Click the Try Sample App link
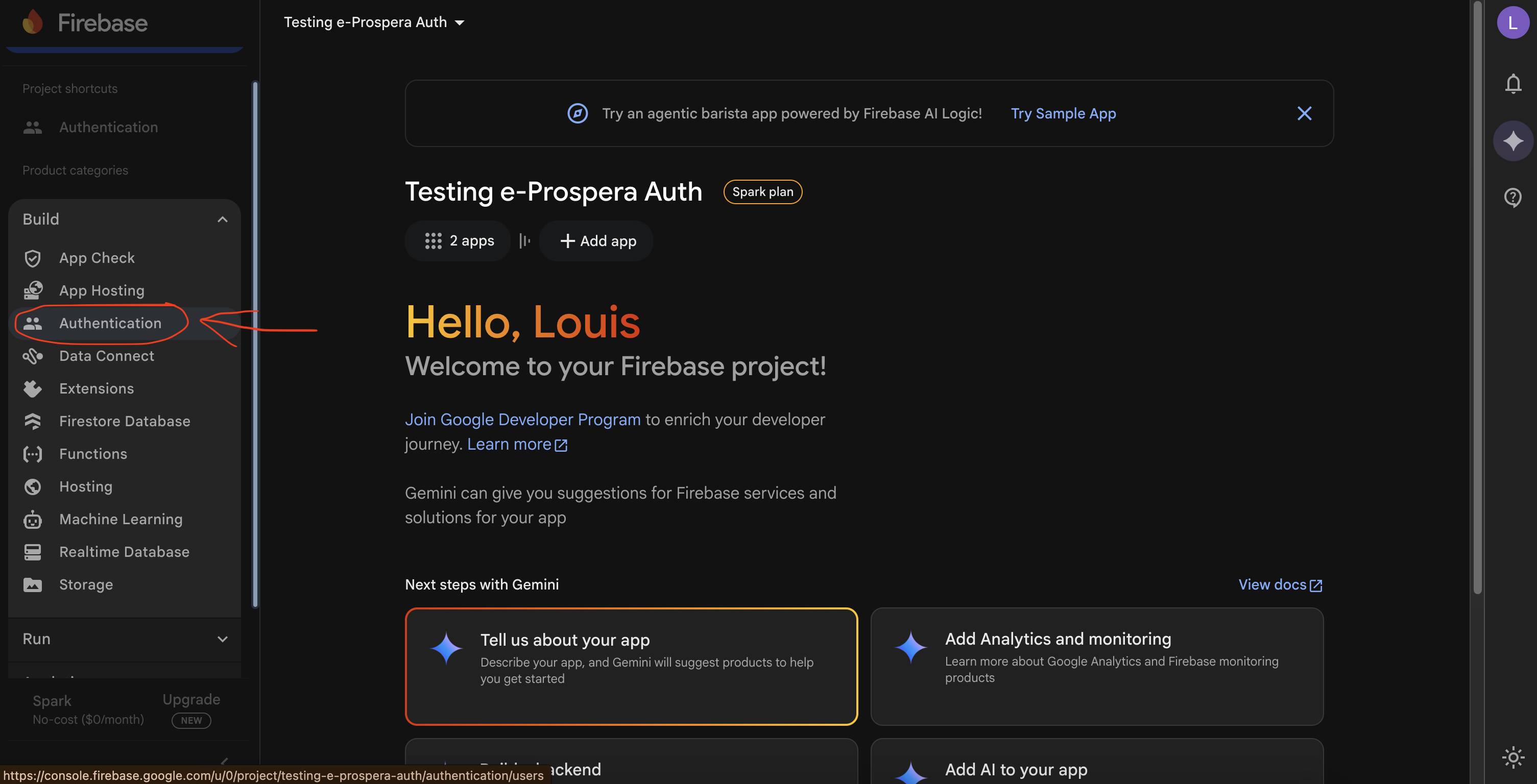The width and height of the screenshot is (1537, 784). tap(1063, 113)
